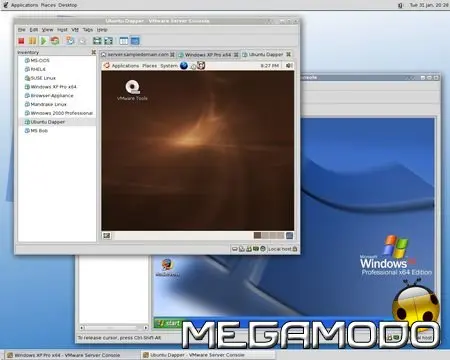Click the Full Screen toolbar icon
Viewport: 450px width, 360px height.
(97, 41)
